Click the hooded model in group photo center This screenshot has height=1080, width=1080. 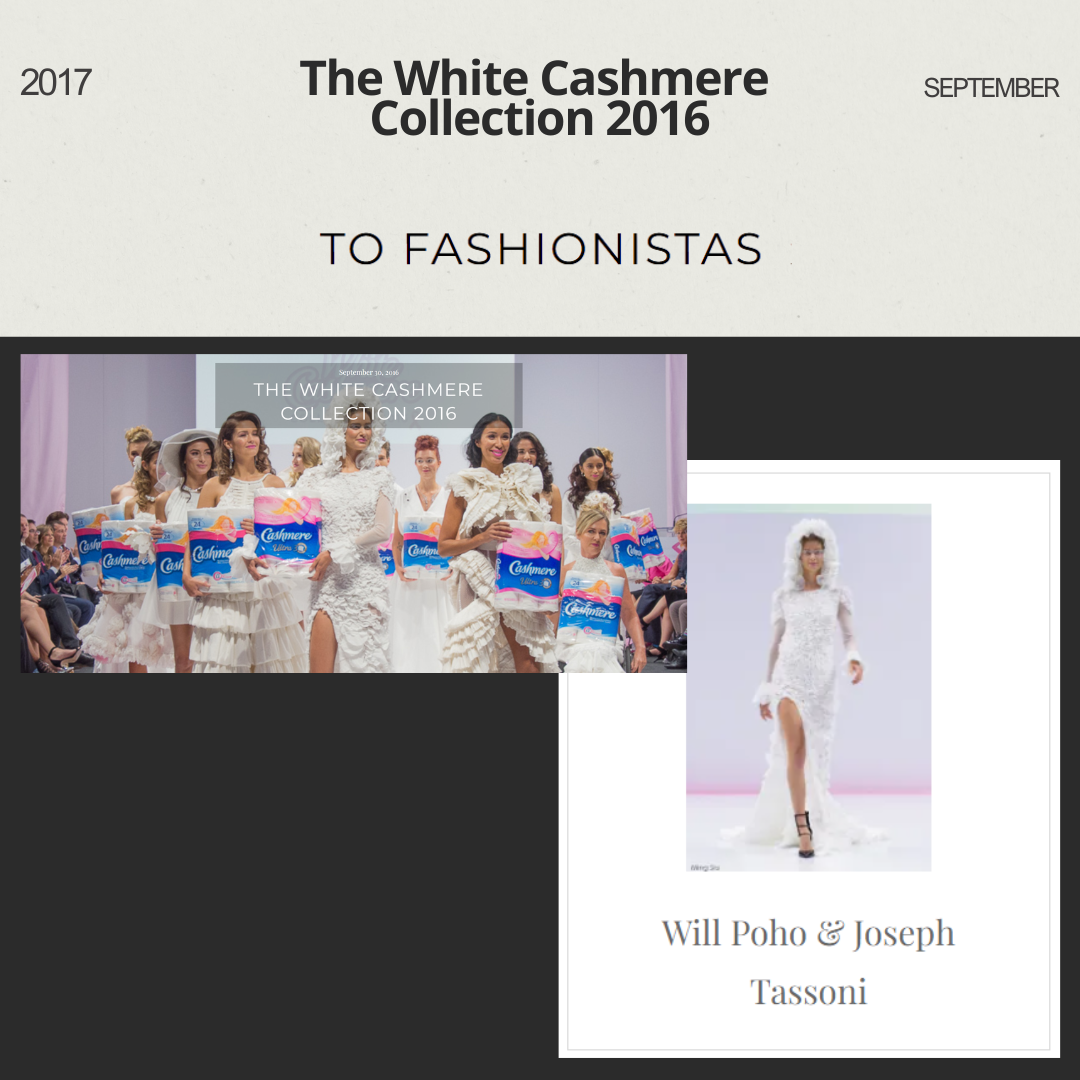tap(351, 537)
